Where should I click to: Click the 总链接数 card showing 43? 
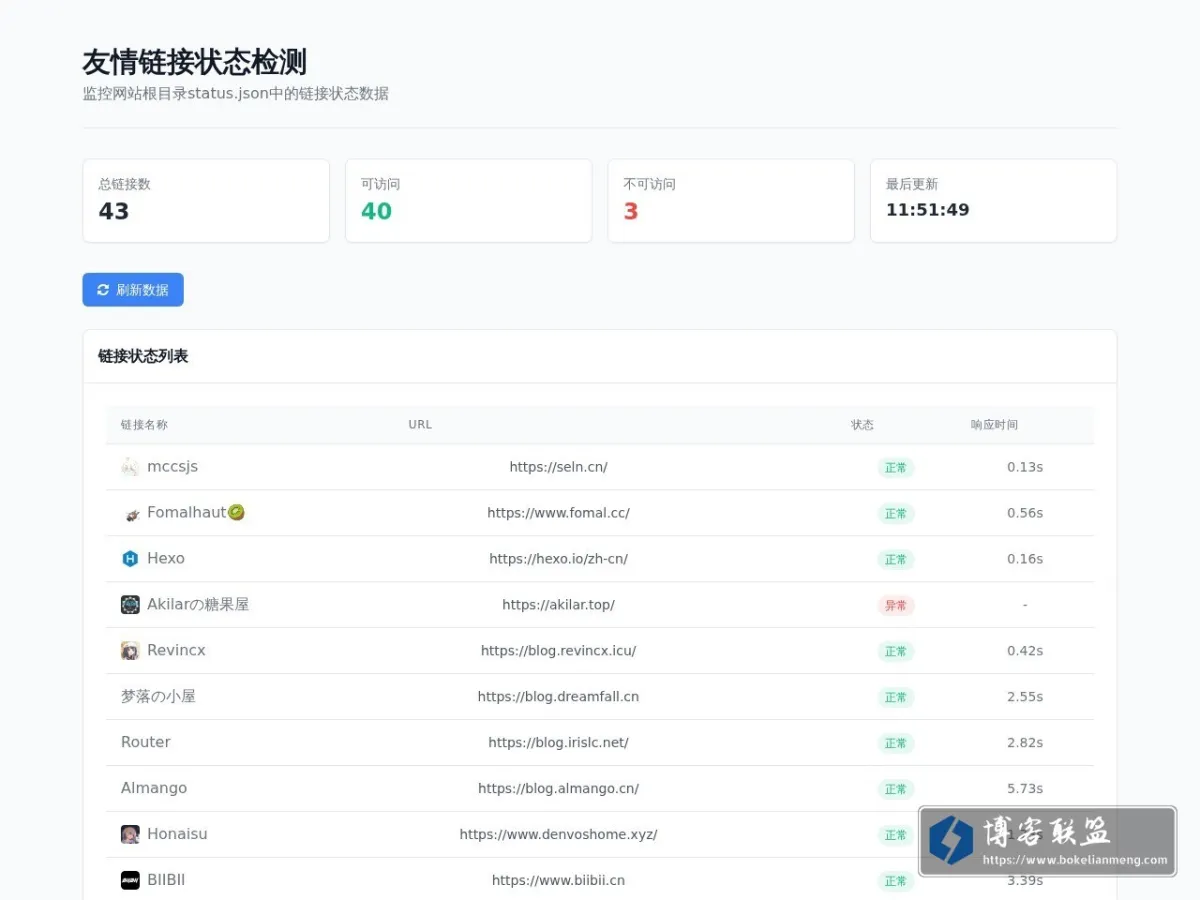tap(206, 201)
